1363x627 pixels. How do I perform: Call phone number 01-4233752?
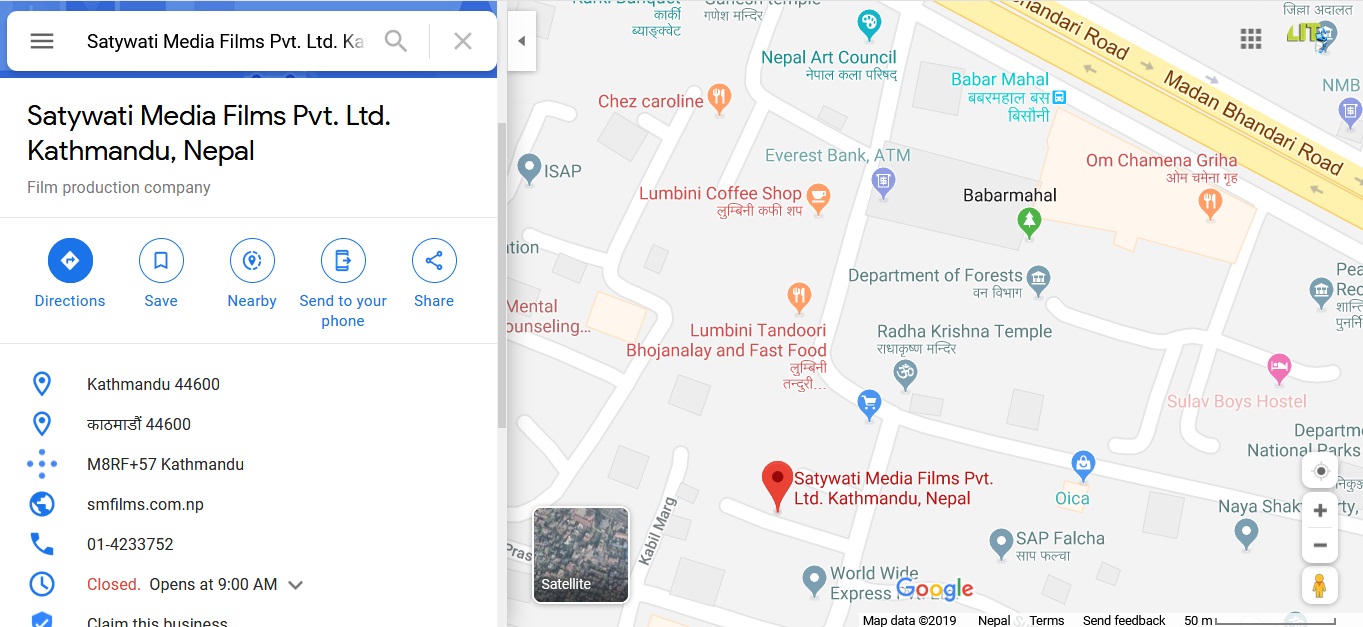(x=130, y=544)
